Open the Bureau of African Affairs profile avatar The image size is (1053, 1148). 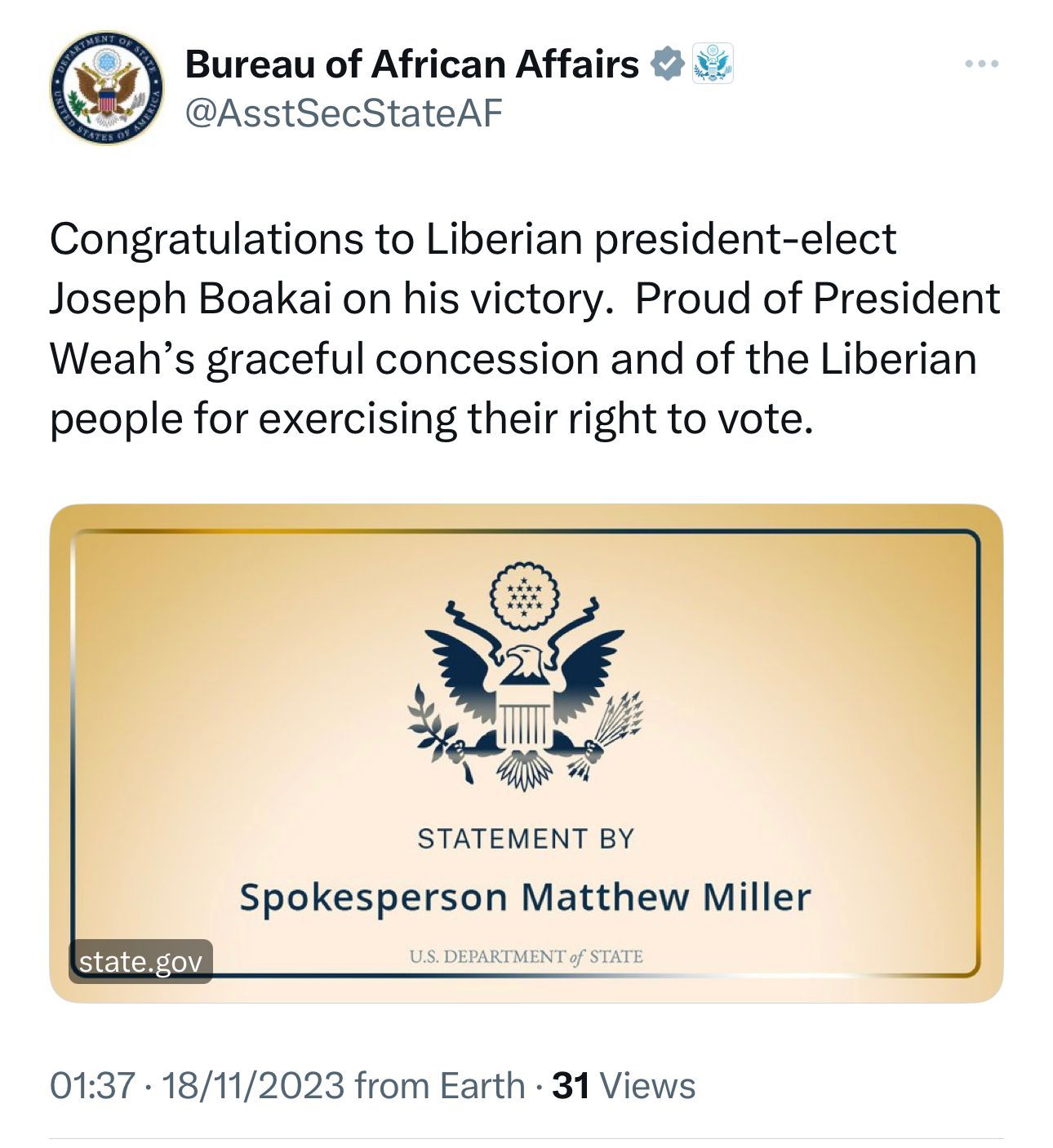click(107, 89)
